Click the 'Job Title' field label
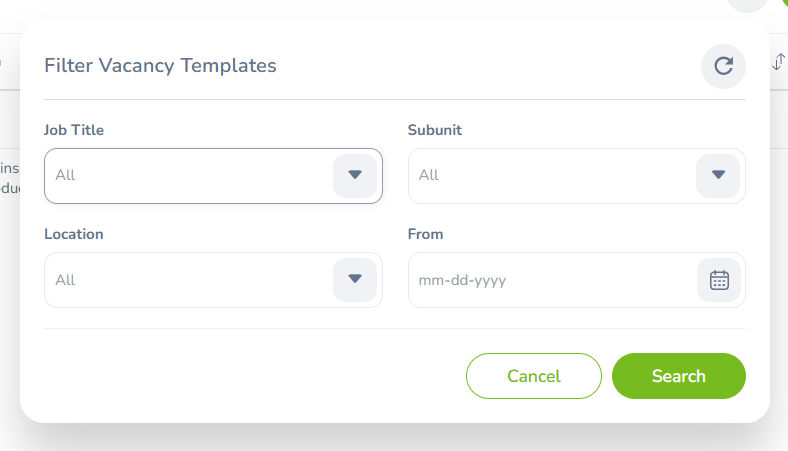Viewport: 788px width, 451px height. tap(74, 130)
